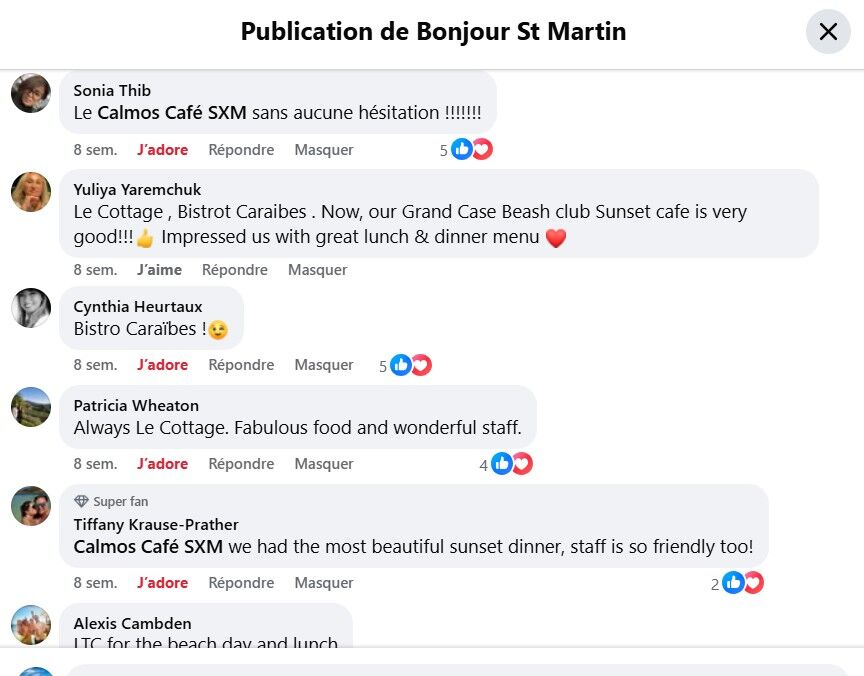Show reactions on Cynthia Heurtaux's comment
Image resolution: width=864 pixels, height=676 pixels.
coord(410,366)
